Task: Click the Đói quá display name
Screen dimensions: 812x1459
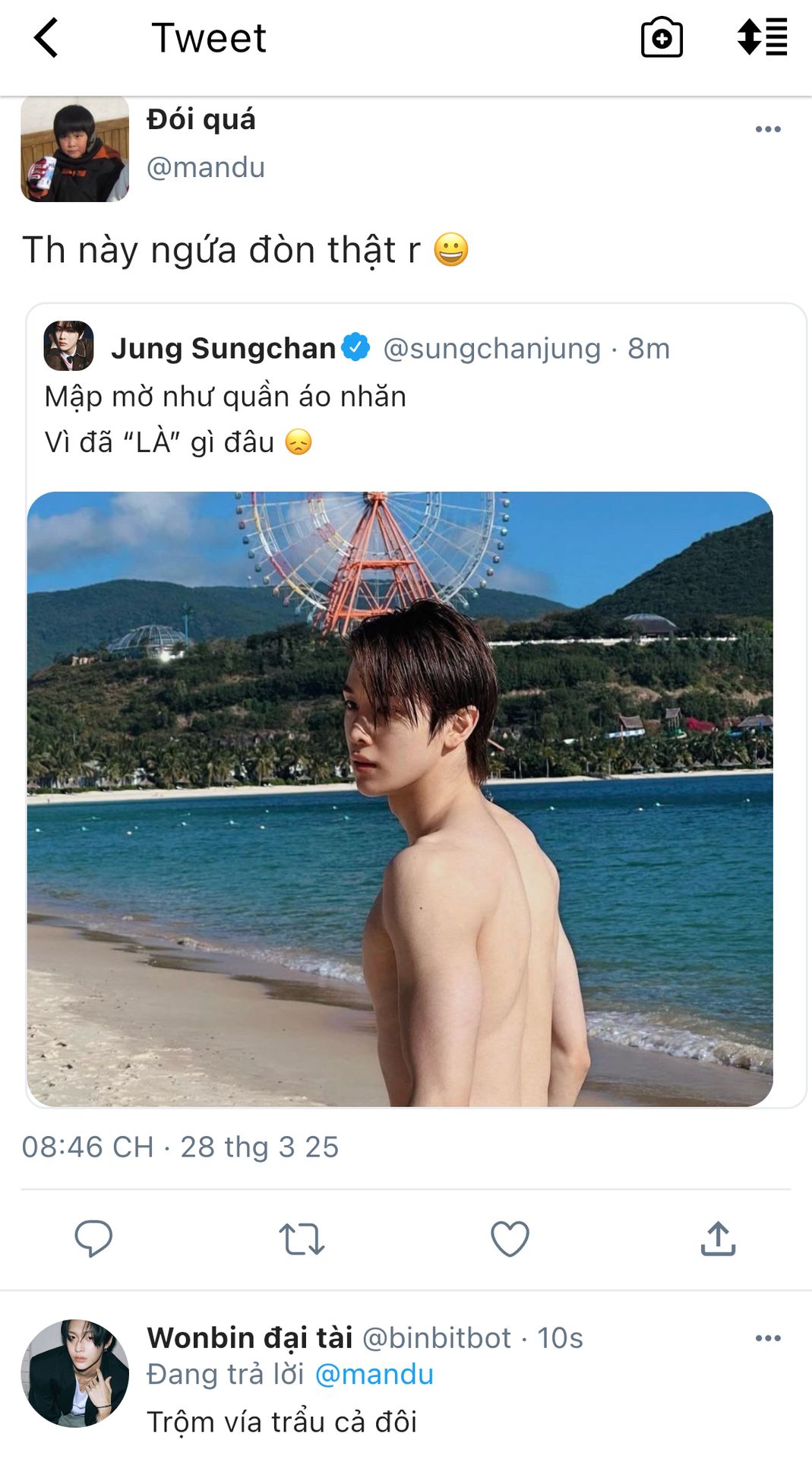Action: 201,119
